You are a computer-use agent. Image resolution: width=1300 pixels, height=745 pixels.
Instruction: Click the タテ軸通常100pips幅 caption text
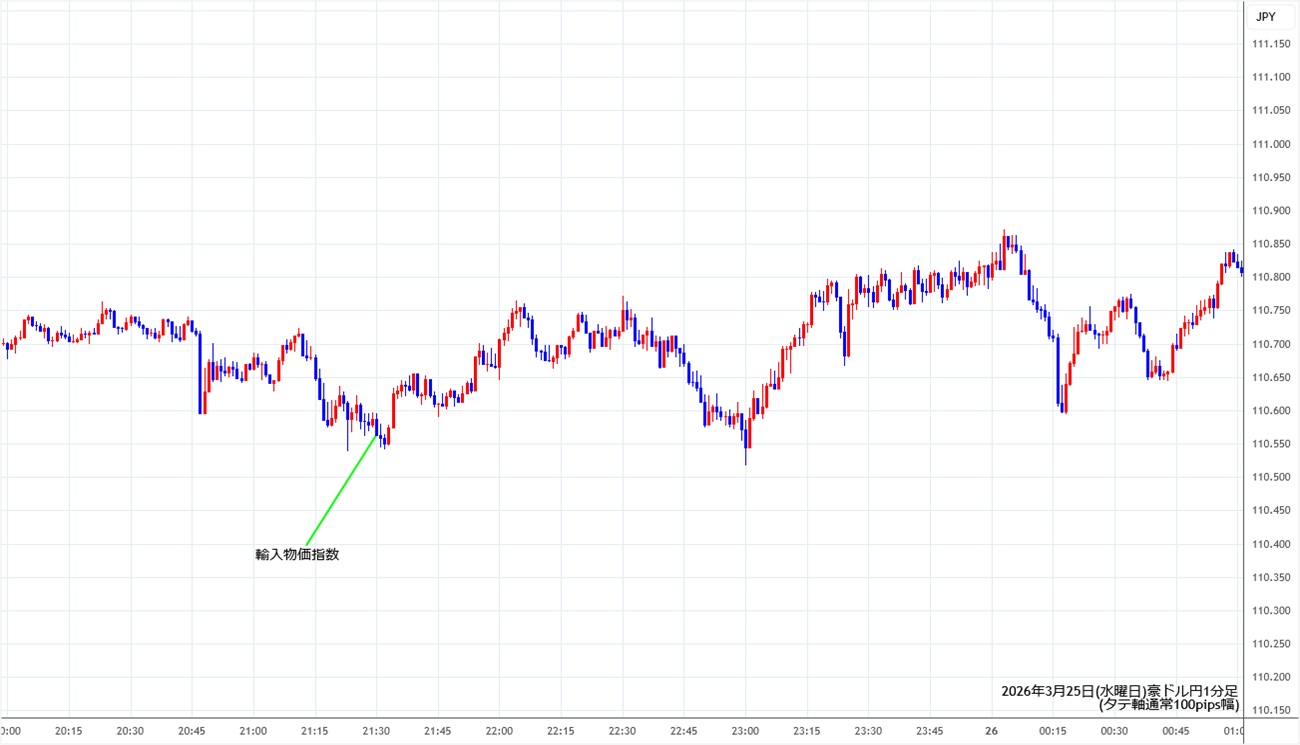[1168, 705]
